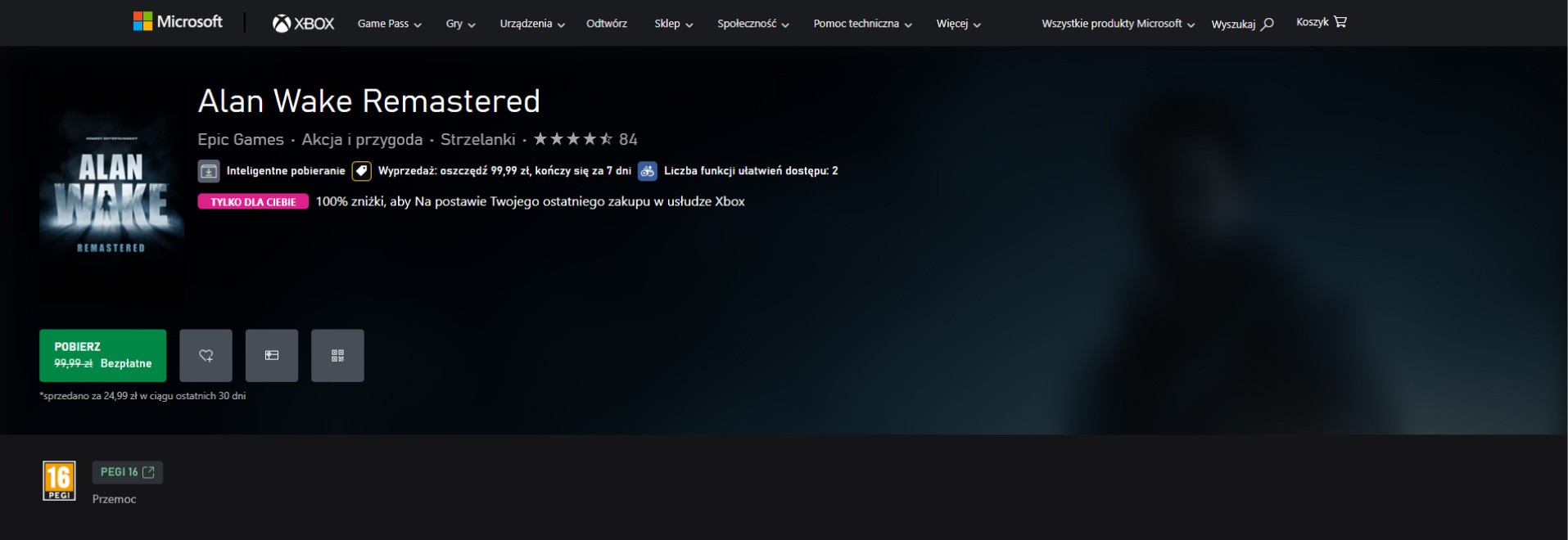Click the redeem code card icon button
This screenshot has height=540, width=1568.
(272, 355)
